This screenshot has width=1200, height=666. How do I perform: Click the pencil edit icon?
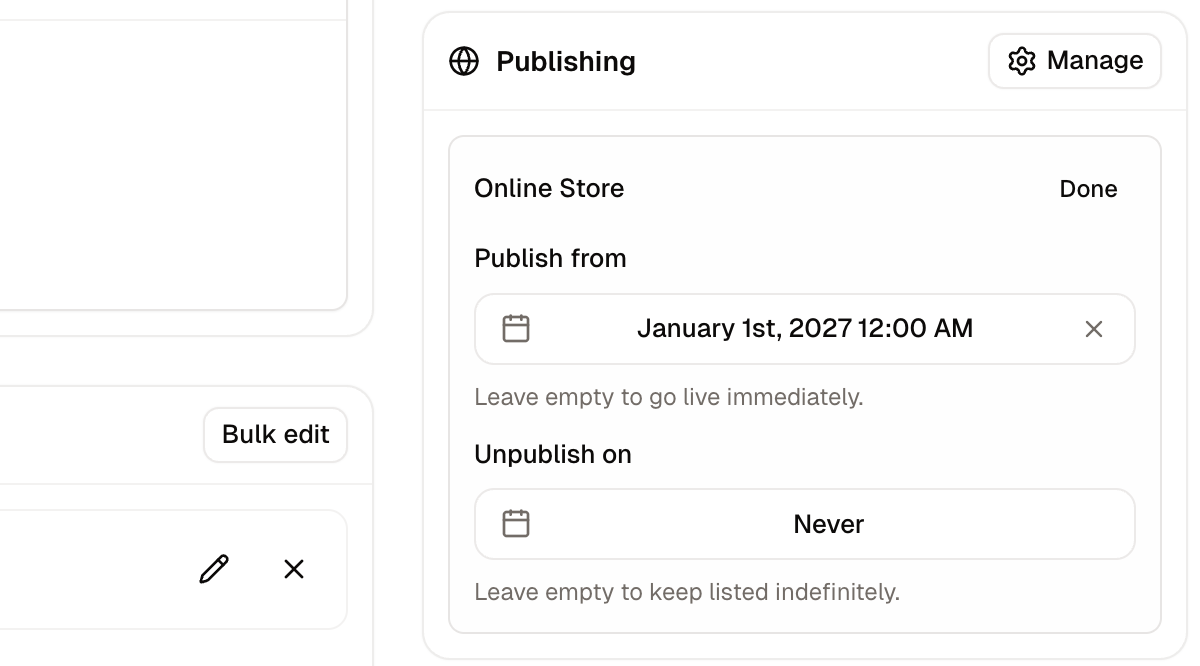coord(214,569)
